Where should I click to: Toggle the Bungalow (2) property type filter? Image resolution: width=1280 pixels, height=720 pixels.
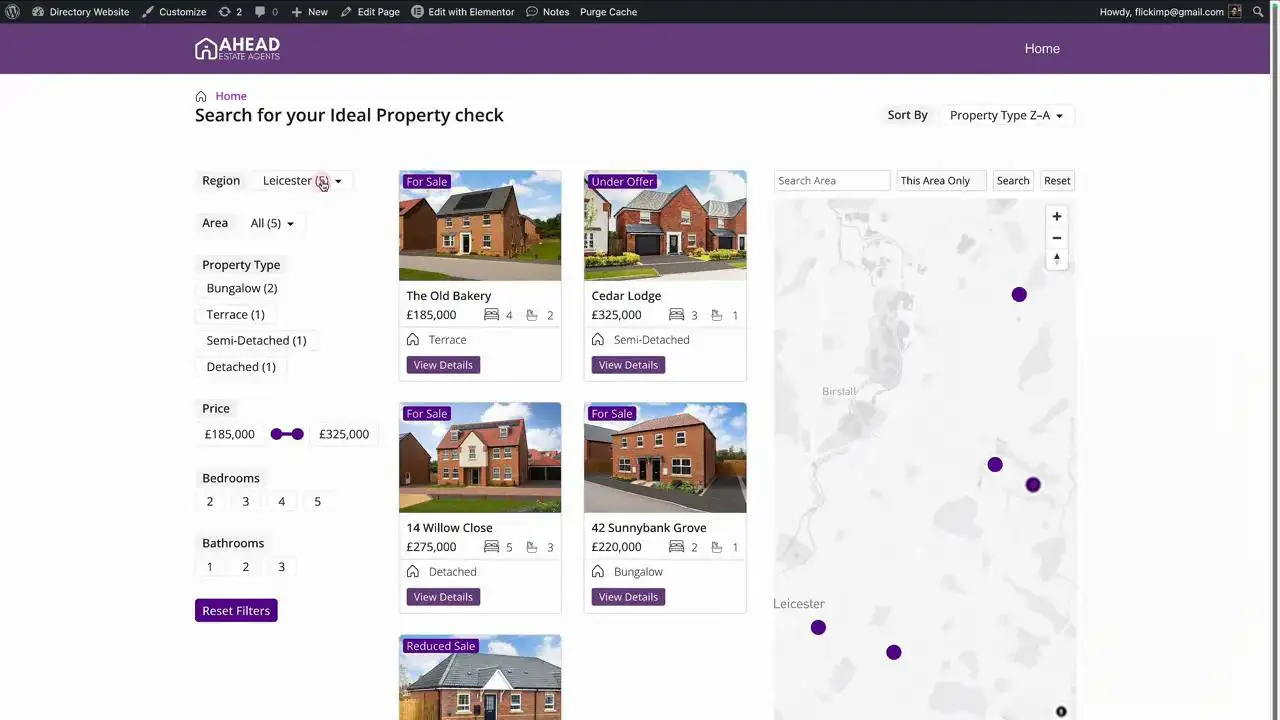pyautogui.click(x=241, y=288)
